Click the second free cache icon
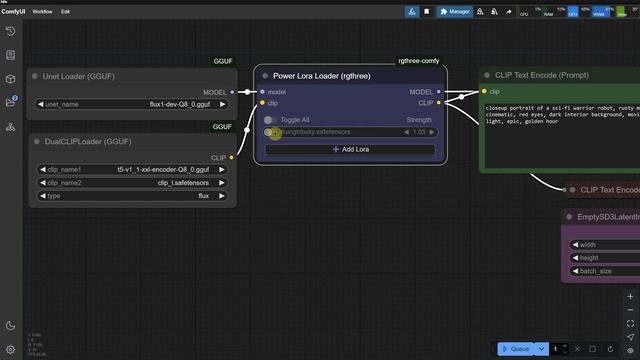 pos(494,12)
